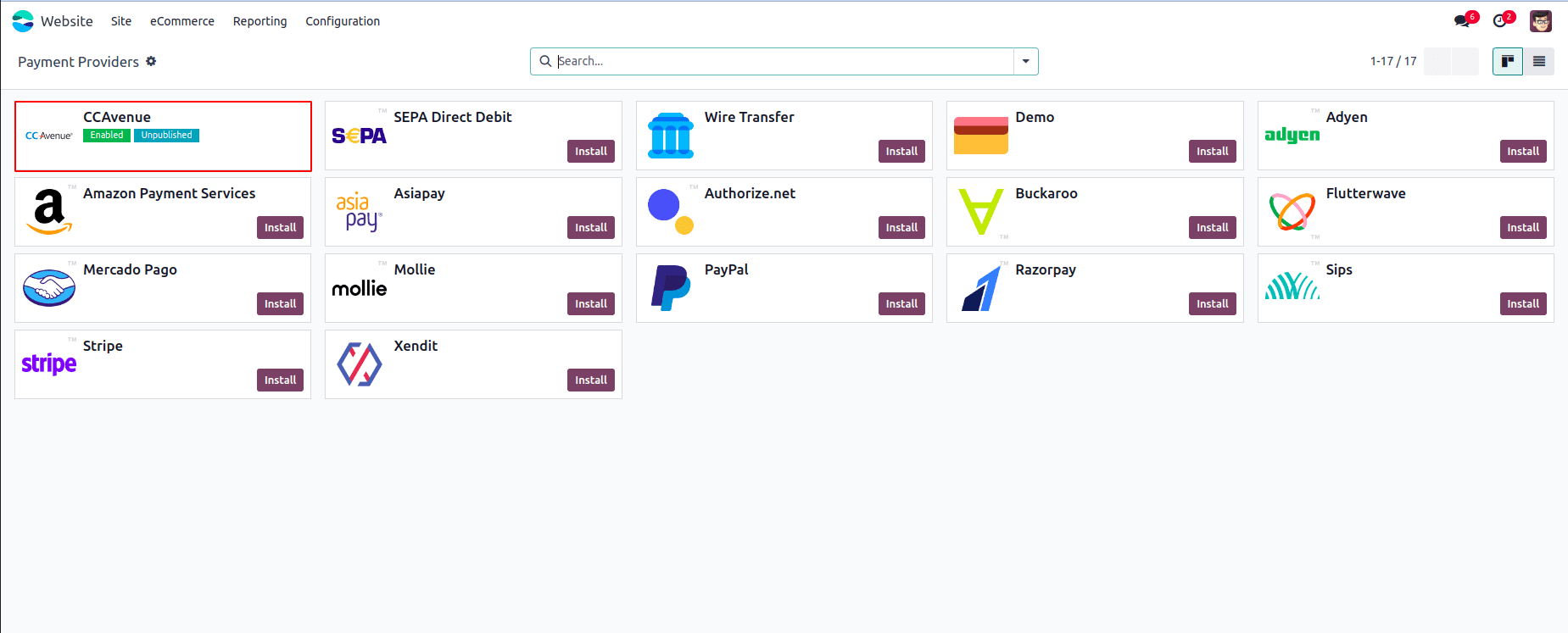1568x633 pixels.
Task: Expand the search options dropdown arrow
Action: tap(1026, 61)
